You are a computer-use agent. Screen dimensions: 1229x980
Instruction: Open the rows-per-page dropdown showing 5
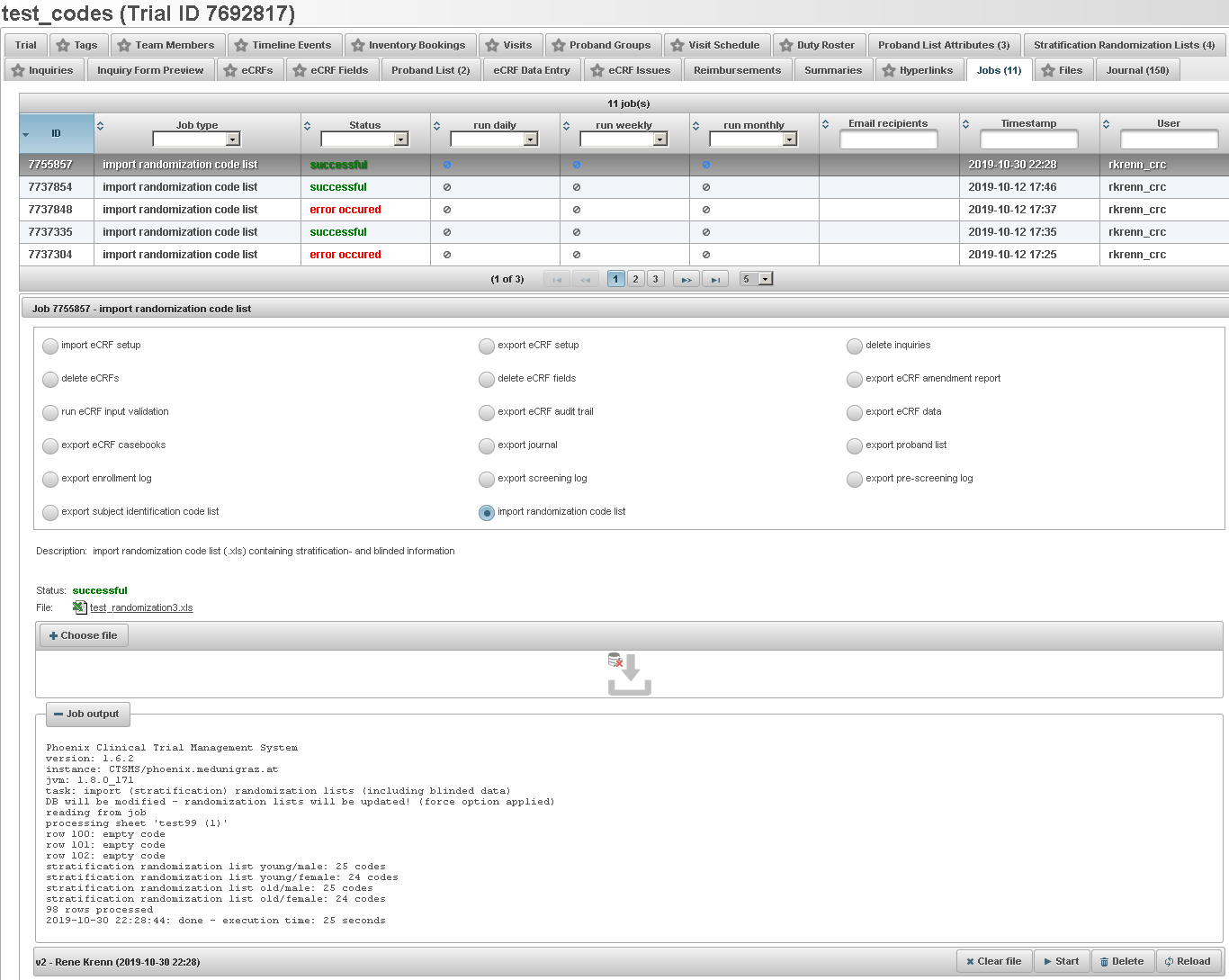click(764, 278)
